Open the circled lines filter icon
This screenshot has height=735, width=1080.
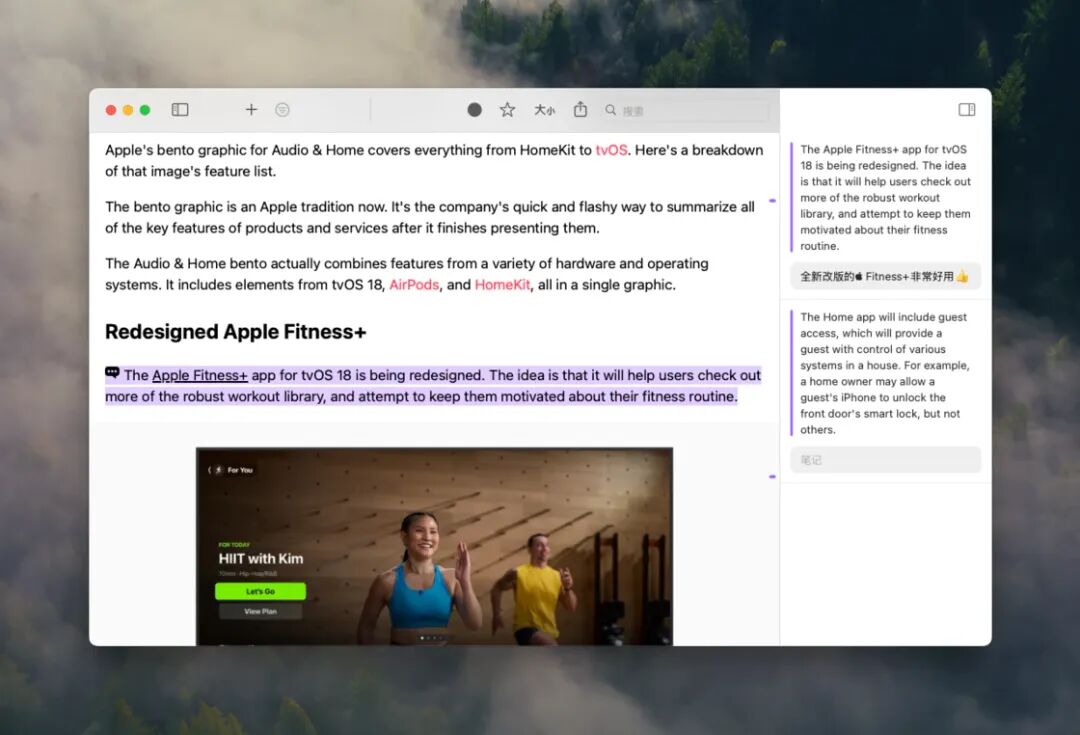pyautogui.click(x=282, y=110)
